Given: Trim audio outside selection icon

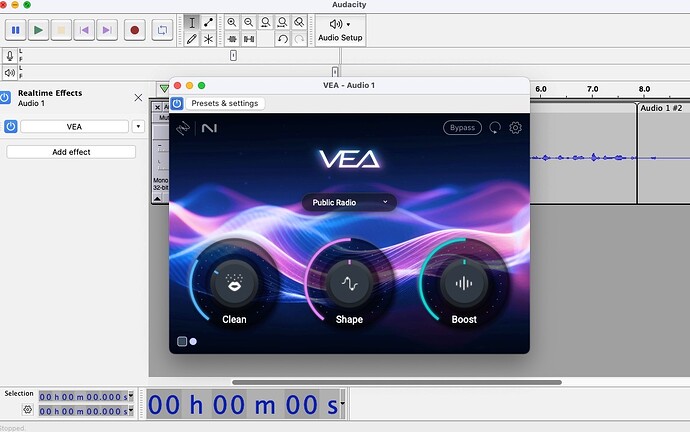Looking at the screenshot, I should 232,39.
